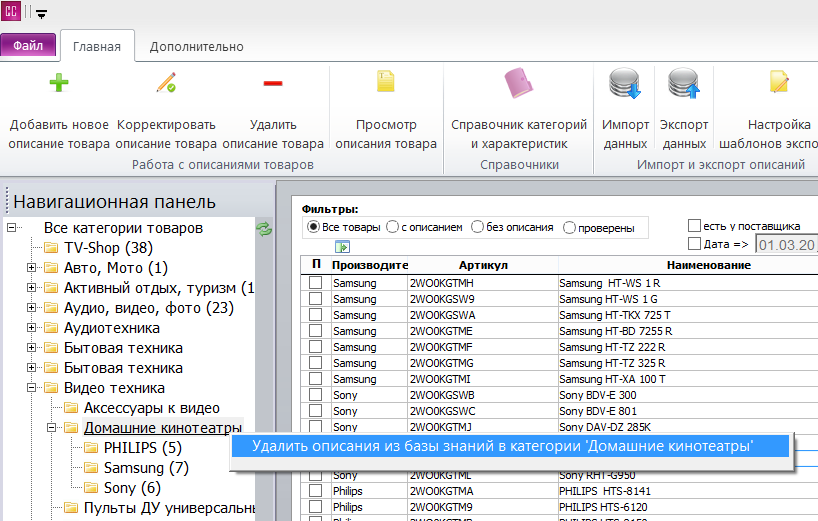Click the PHILIPS (5) folder icon
Image resolution: width=818 pixels, height=521 pixels.
[x=91, y=447]
